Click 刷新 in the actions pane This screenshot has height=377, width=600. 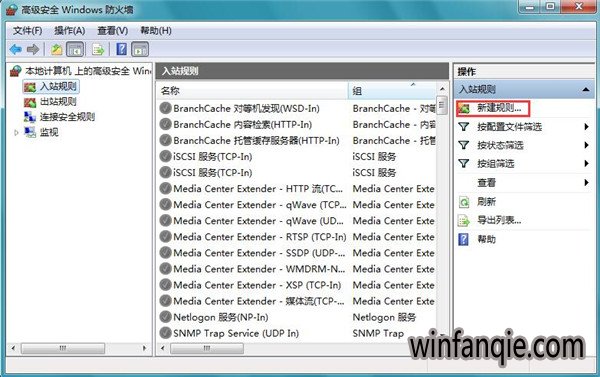[x=486, y=202]
